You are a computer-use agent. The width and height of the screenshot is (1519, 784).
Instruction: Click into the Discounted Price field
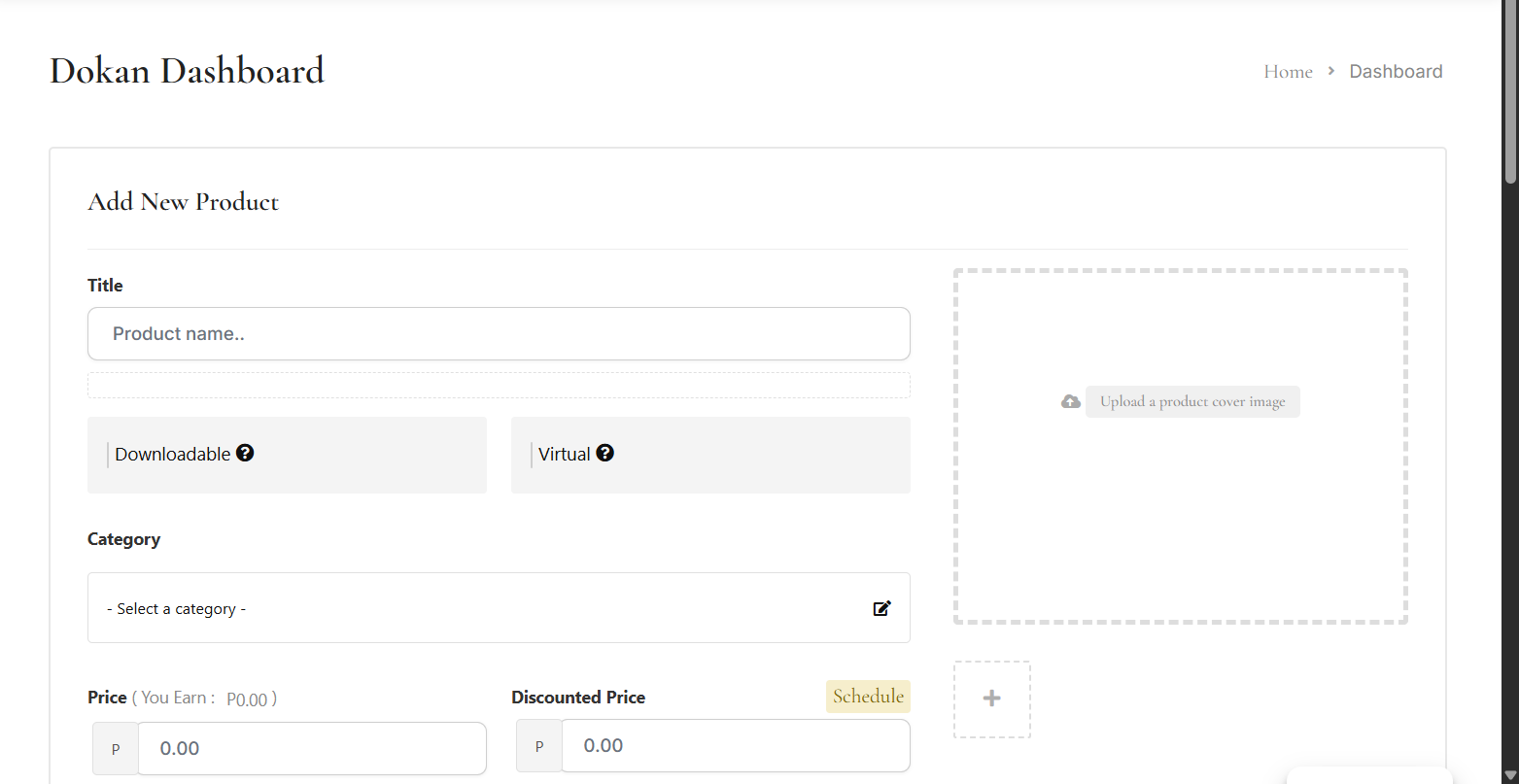point(735,746)
